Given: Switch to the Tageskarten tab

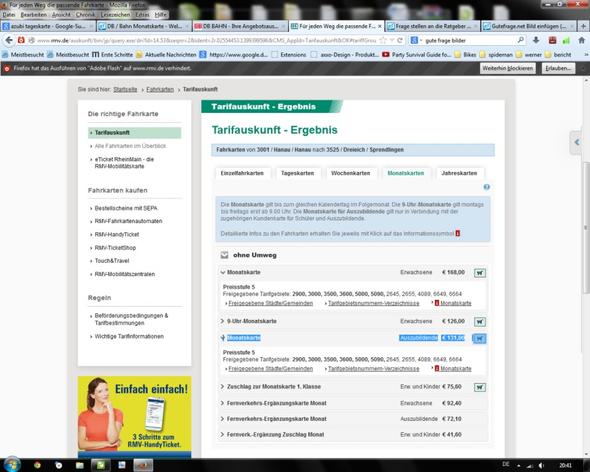Looking at the screenshot, I should coord(297,173).
